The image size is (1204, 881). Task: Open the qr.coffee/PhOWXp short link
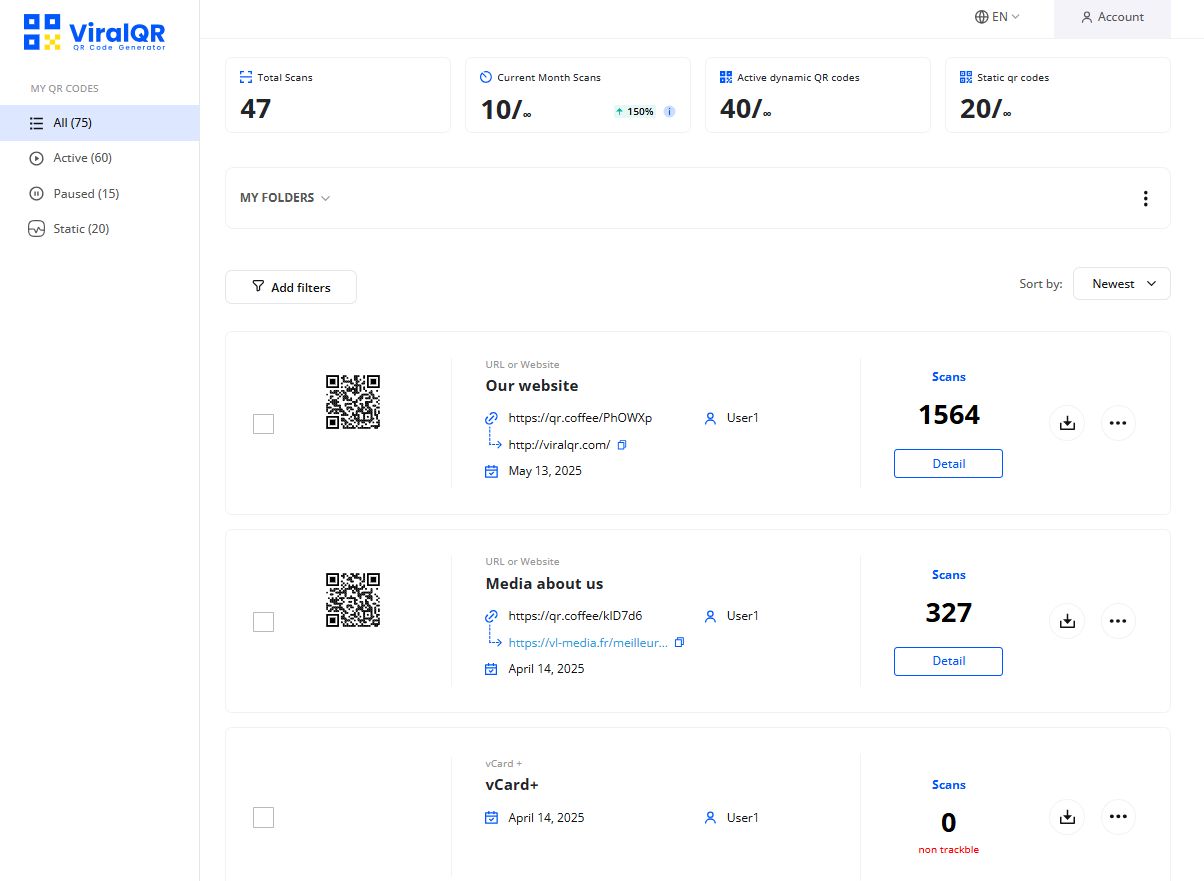pyautogui.click(x=580, y=418)
